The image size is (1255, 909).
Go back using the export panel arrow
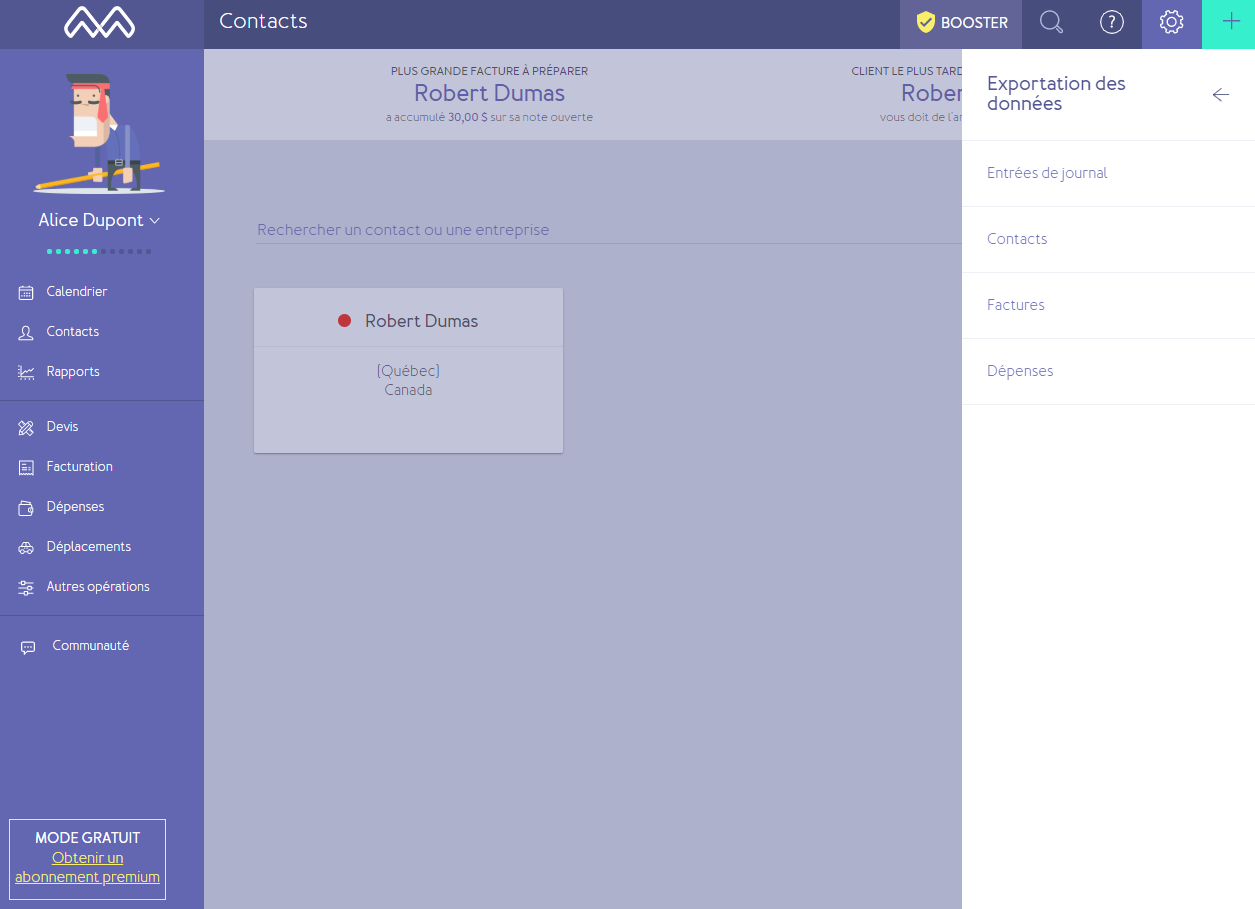pyautogui.click(x=1221, y=94)
